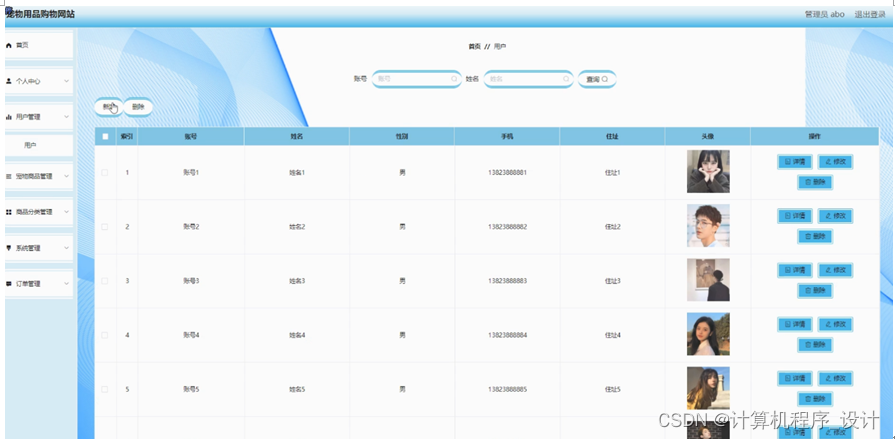Open 详情 for row 账号3
895x439 pixels.
(795, 270)
